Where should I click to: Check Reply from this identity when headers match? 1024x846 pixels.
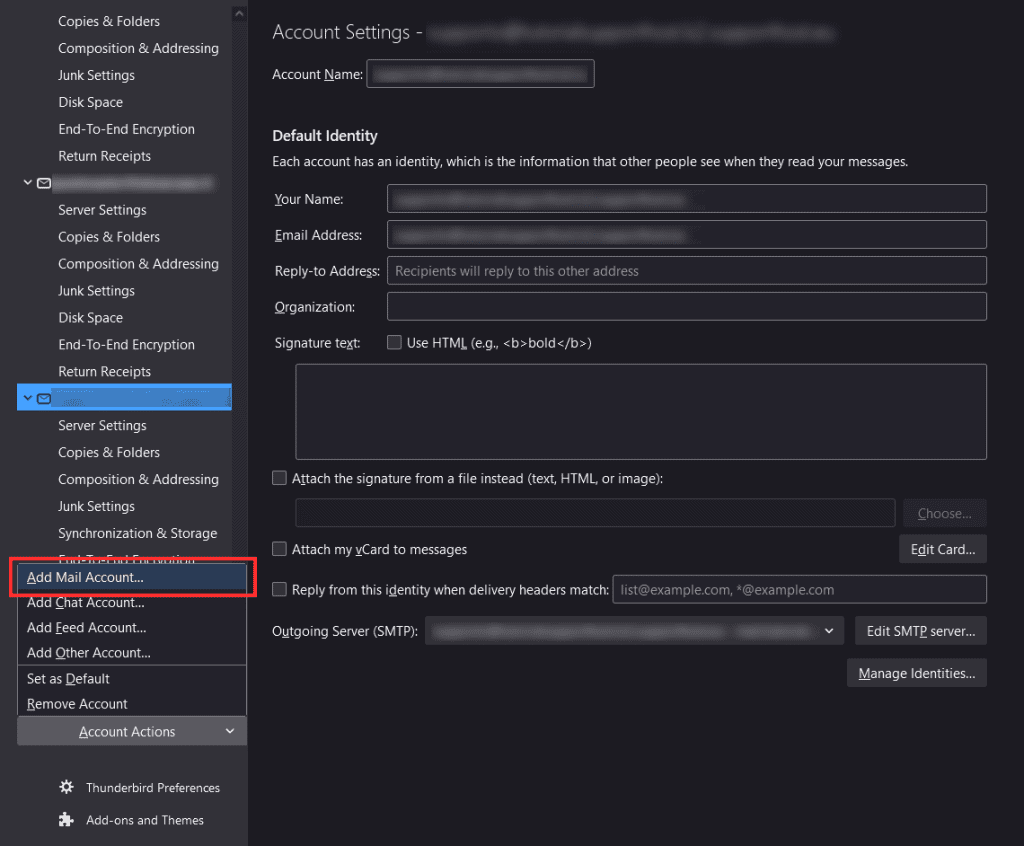(280, 589)
